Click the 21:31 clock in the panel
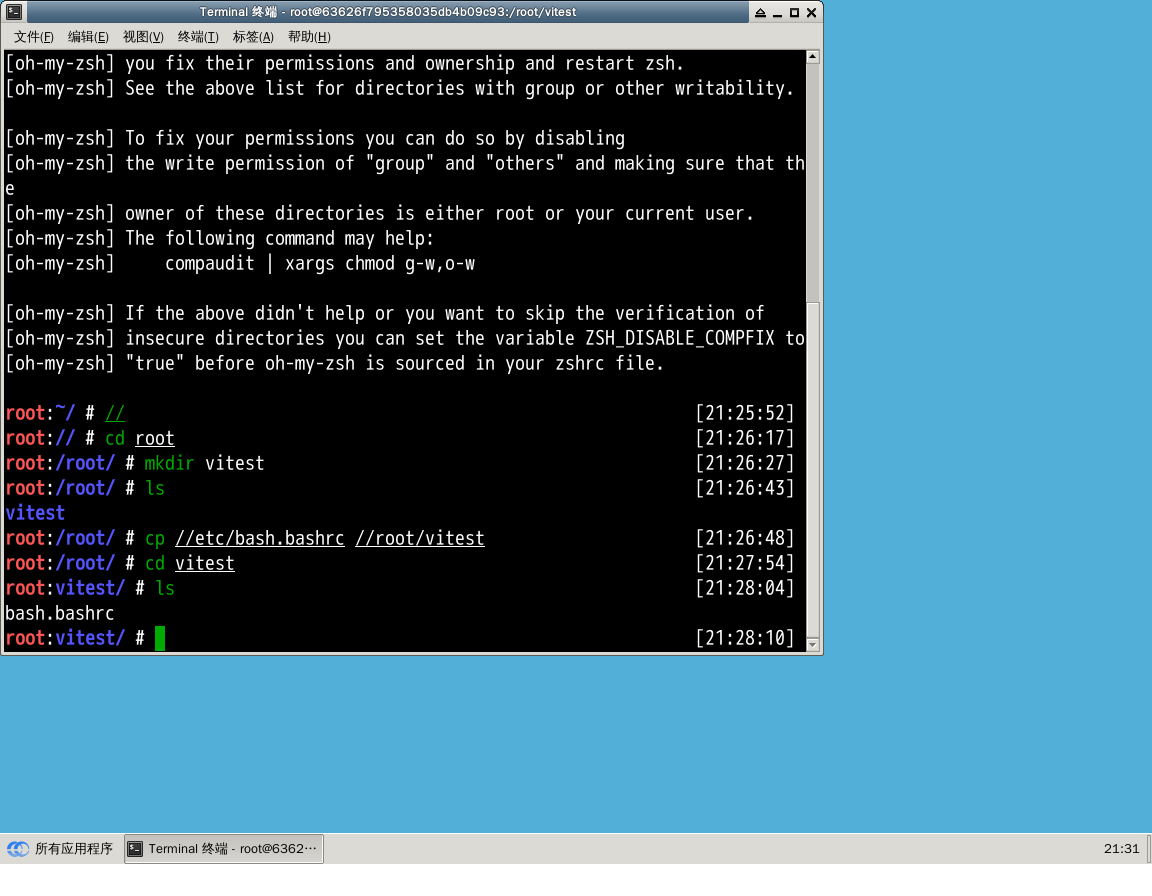The image size is (1152, 896). (x=1121, y=849)
